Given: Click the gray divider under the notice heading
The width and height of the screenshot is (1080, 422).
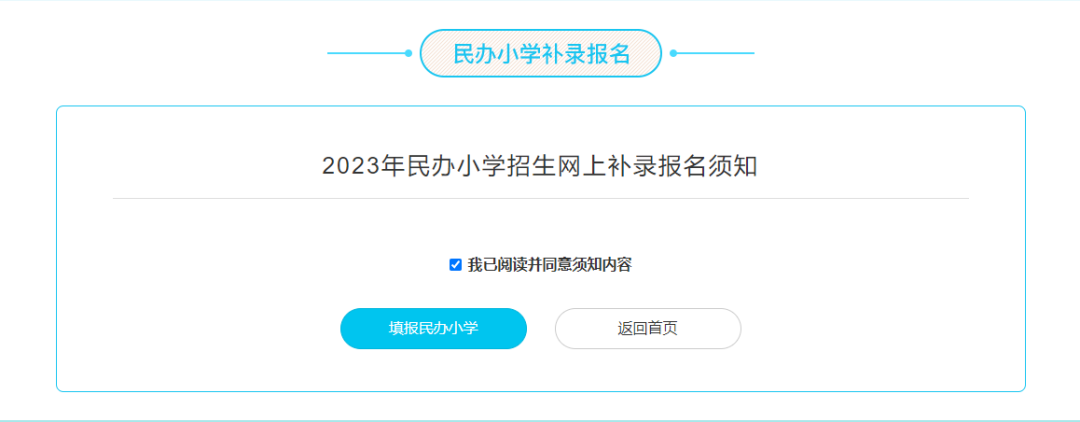Looking at the screenshot, I should click(540, 199).
